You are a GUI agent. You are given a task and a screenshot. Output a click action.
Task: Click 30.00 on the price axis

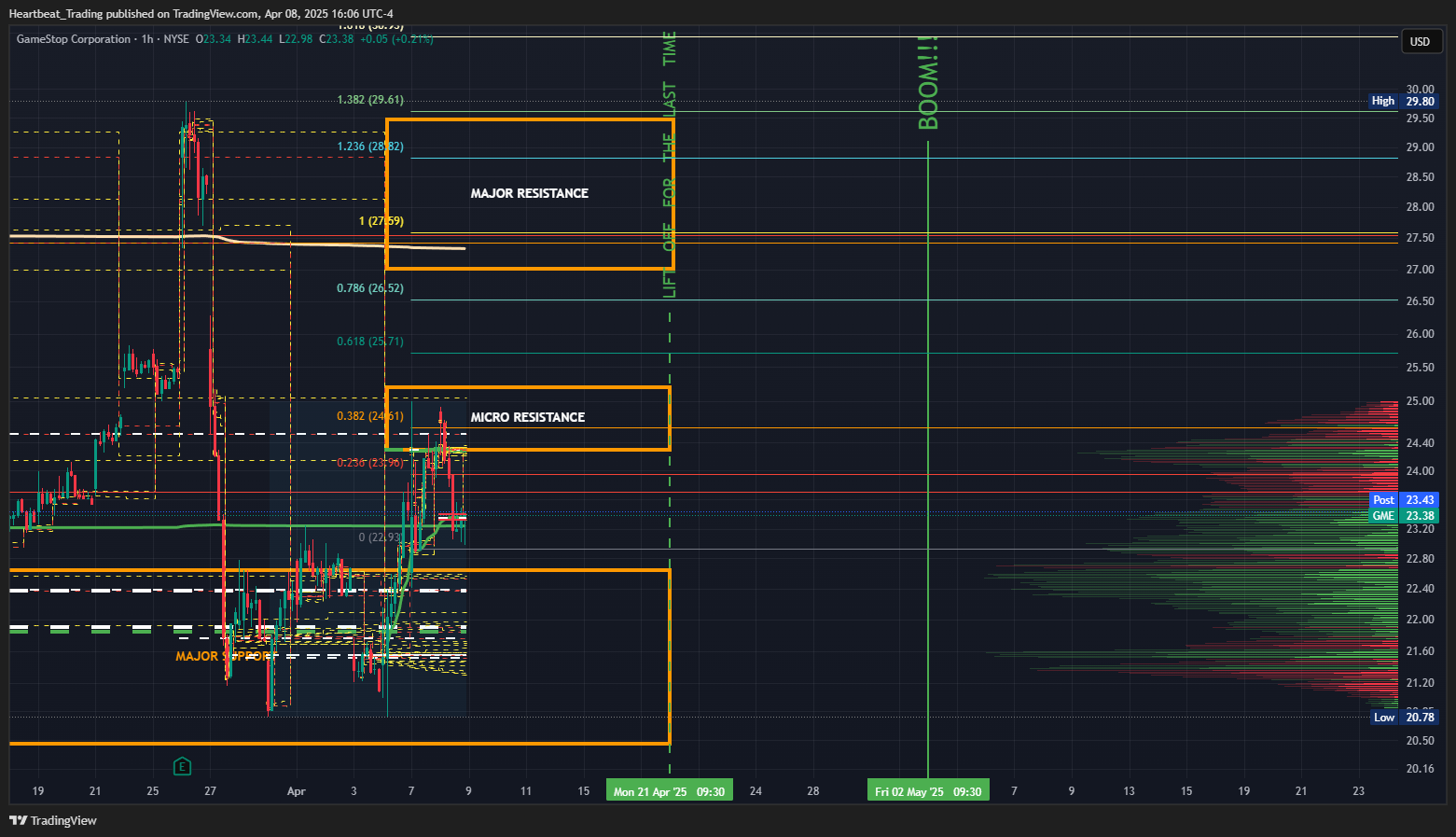pos(1420,90)
